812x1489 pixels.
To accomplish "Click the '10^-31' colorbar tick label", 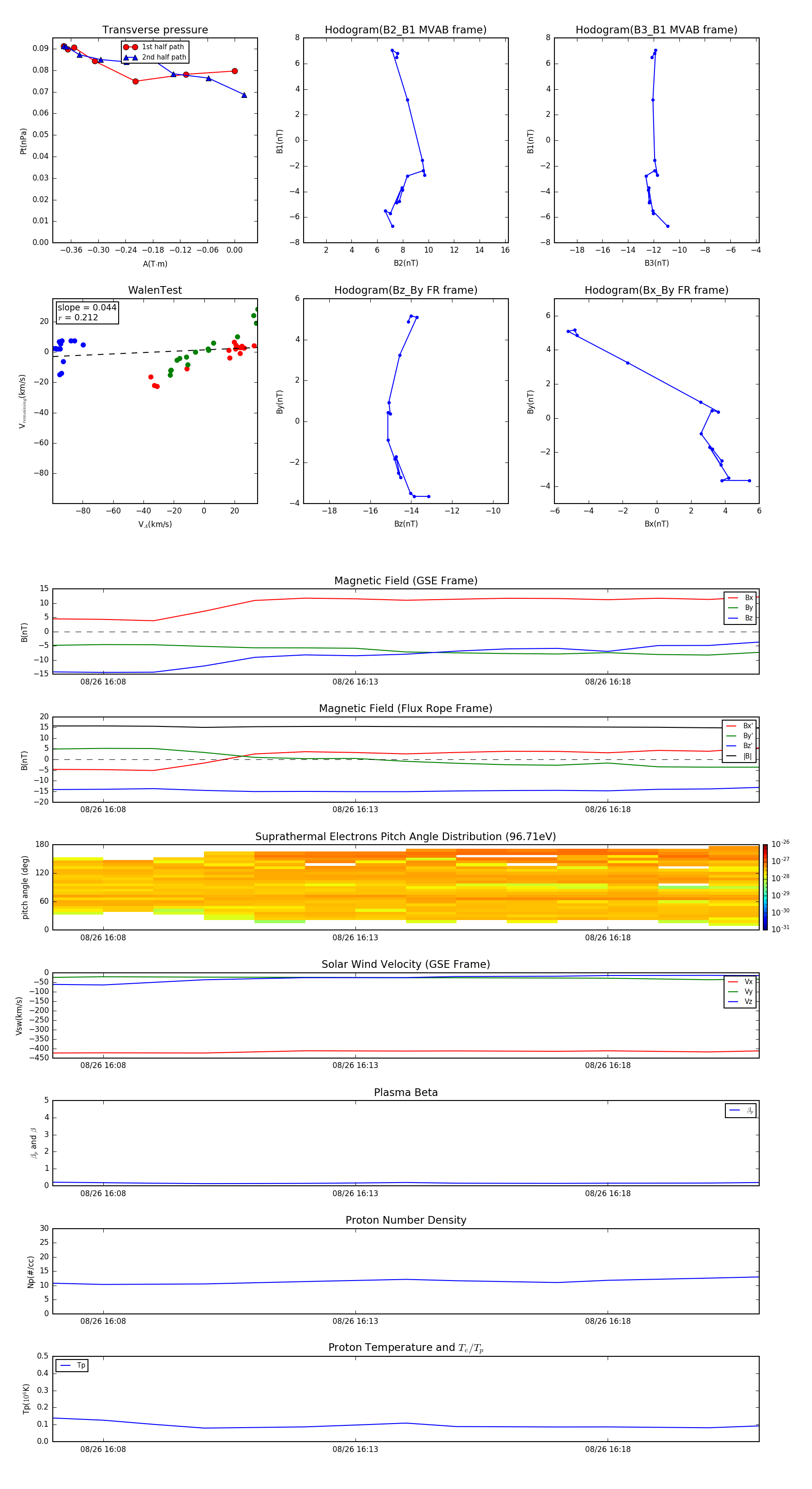I will tap(780, 929).
